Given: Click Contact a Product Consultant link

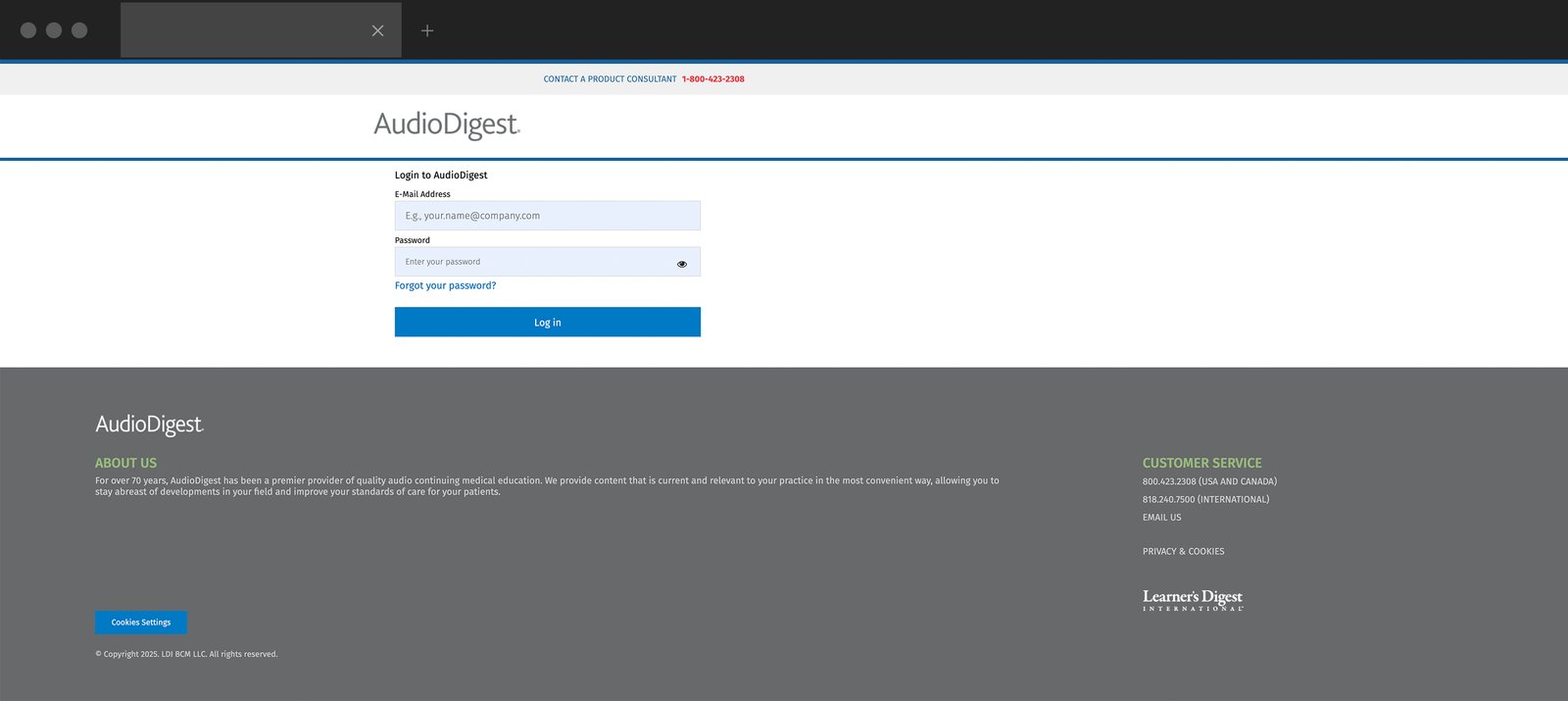Looking at the screenshot, I should click(x=610, y=79).
